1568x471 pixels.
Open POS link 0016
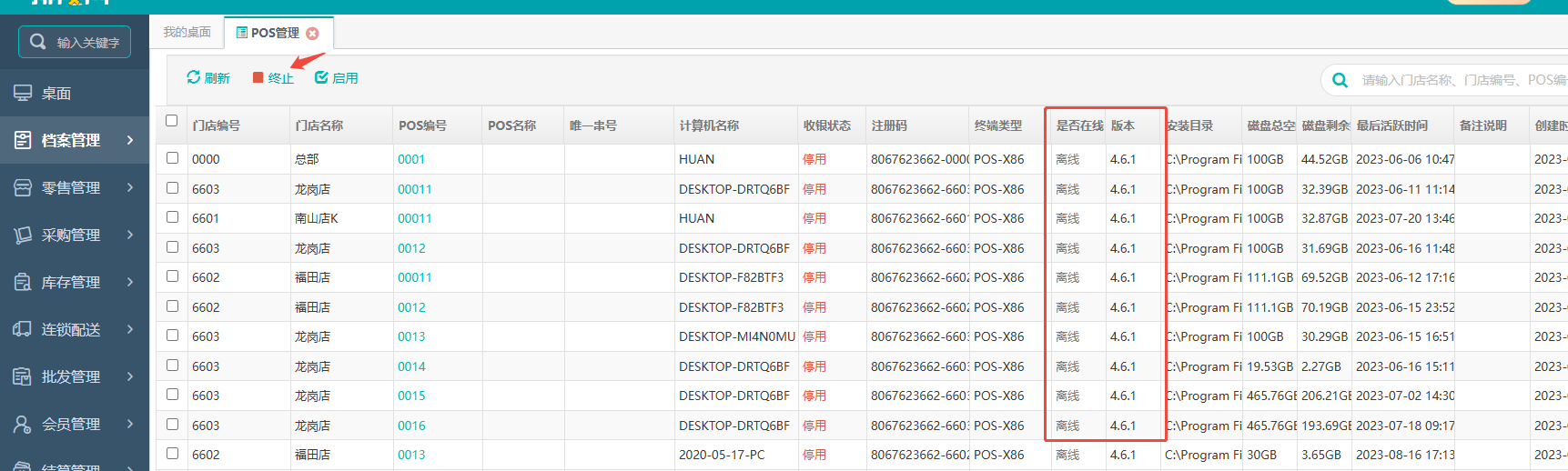pos(411,426)
